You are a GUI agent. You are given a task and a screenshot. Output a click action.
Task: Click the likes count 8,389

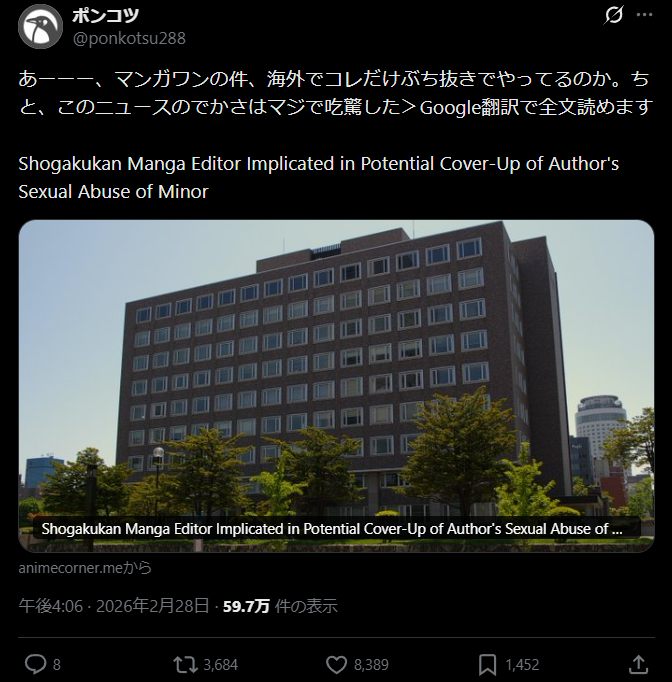click(371, 665)
